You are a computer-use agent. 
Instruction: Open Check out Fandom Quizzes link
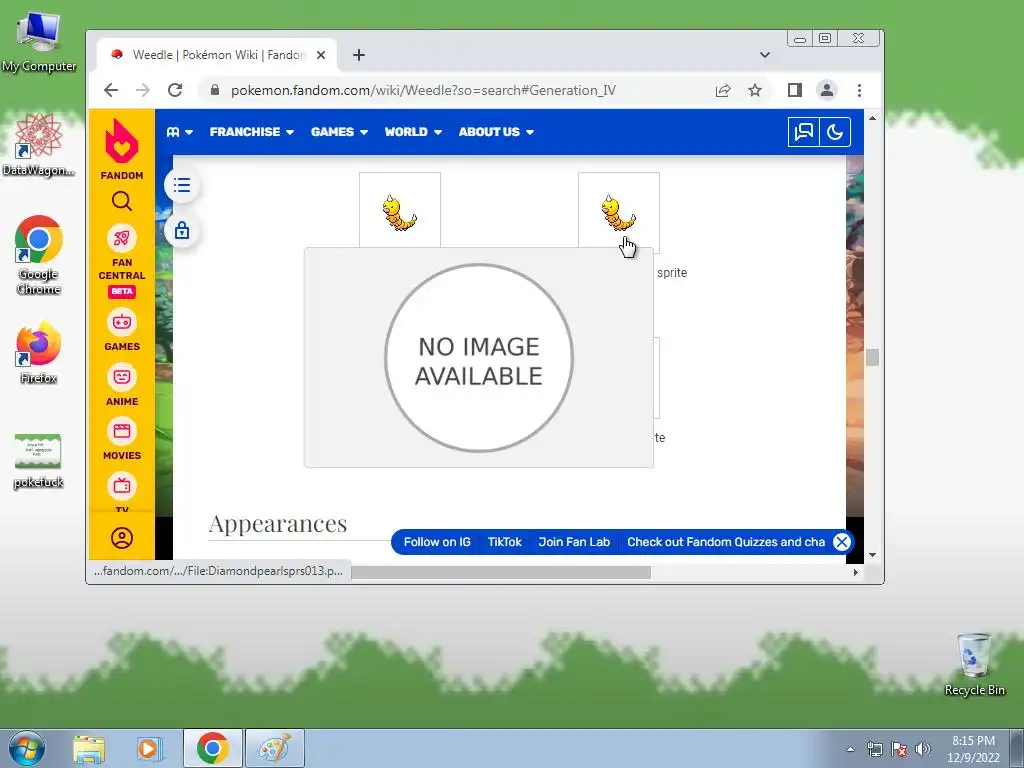point(726,542)
